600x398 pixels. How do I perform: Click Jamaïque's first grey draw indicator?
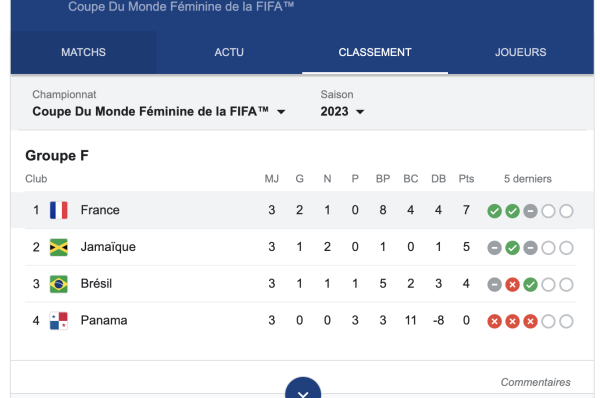click(494, 248)
